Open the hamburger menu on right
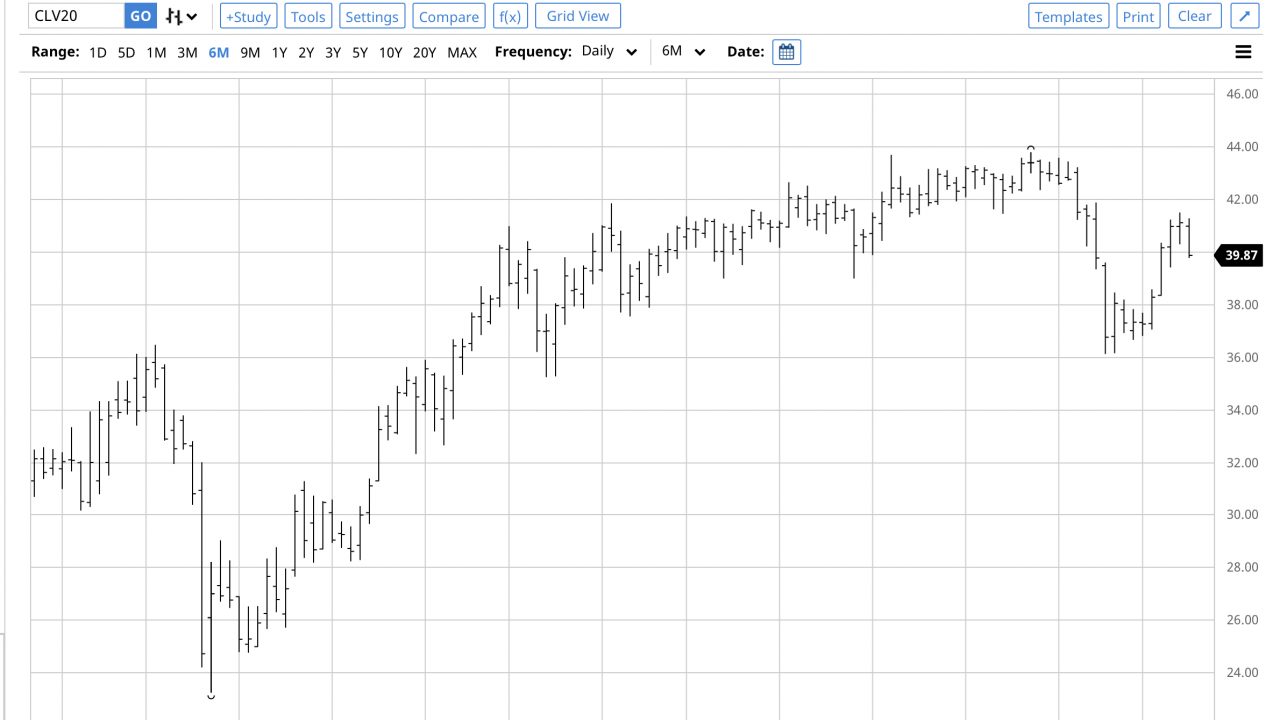The width and height of the screenshot is (1280, 720). (1243, 52)
